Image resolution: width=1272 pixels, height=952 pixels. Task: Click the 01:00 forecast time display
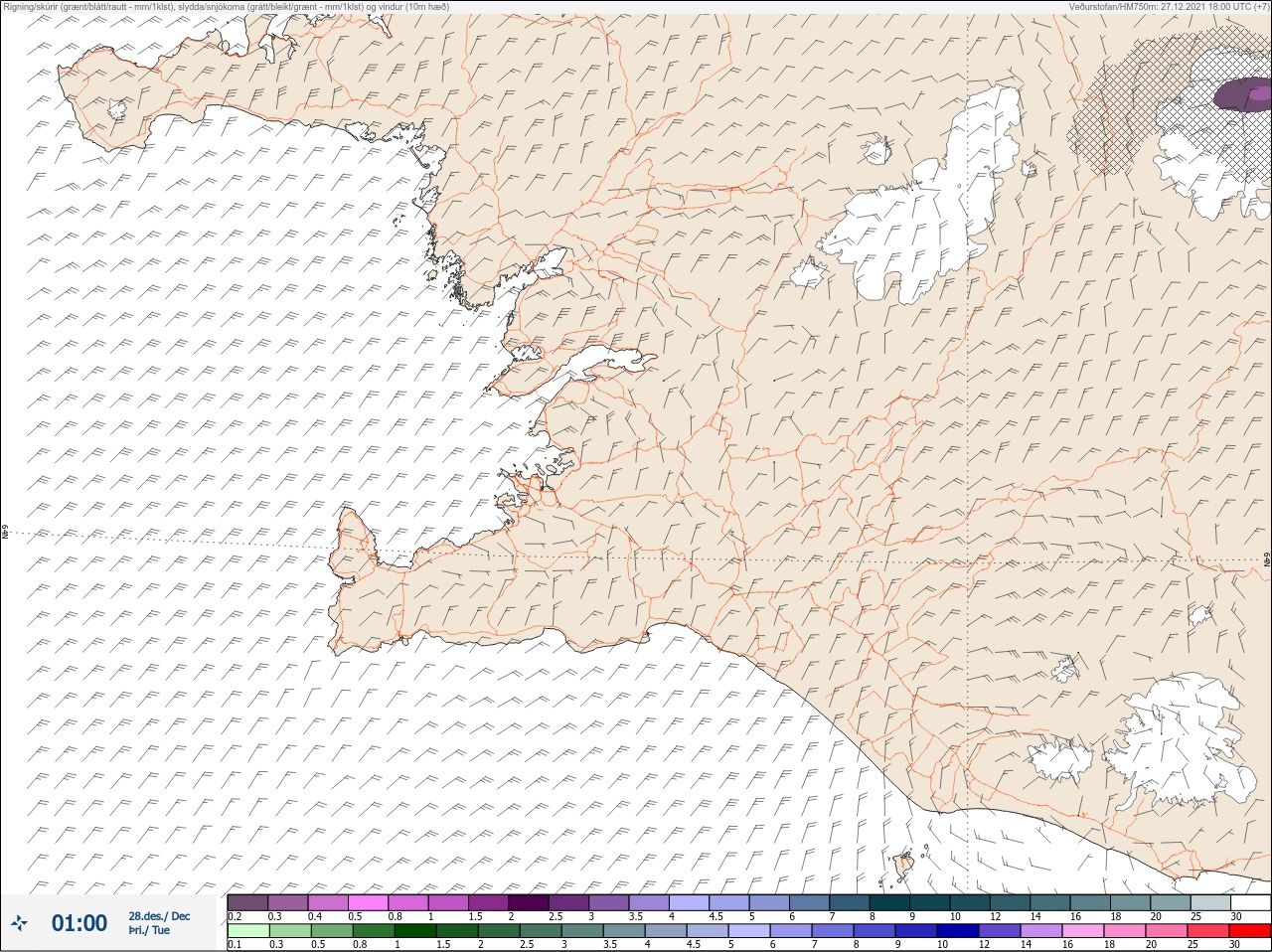coord(79,923)
